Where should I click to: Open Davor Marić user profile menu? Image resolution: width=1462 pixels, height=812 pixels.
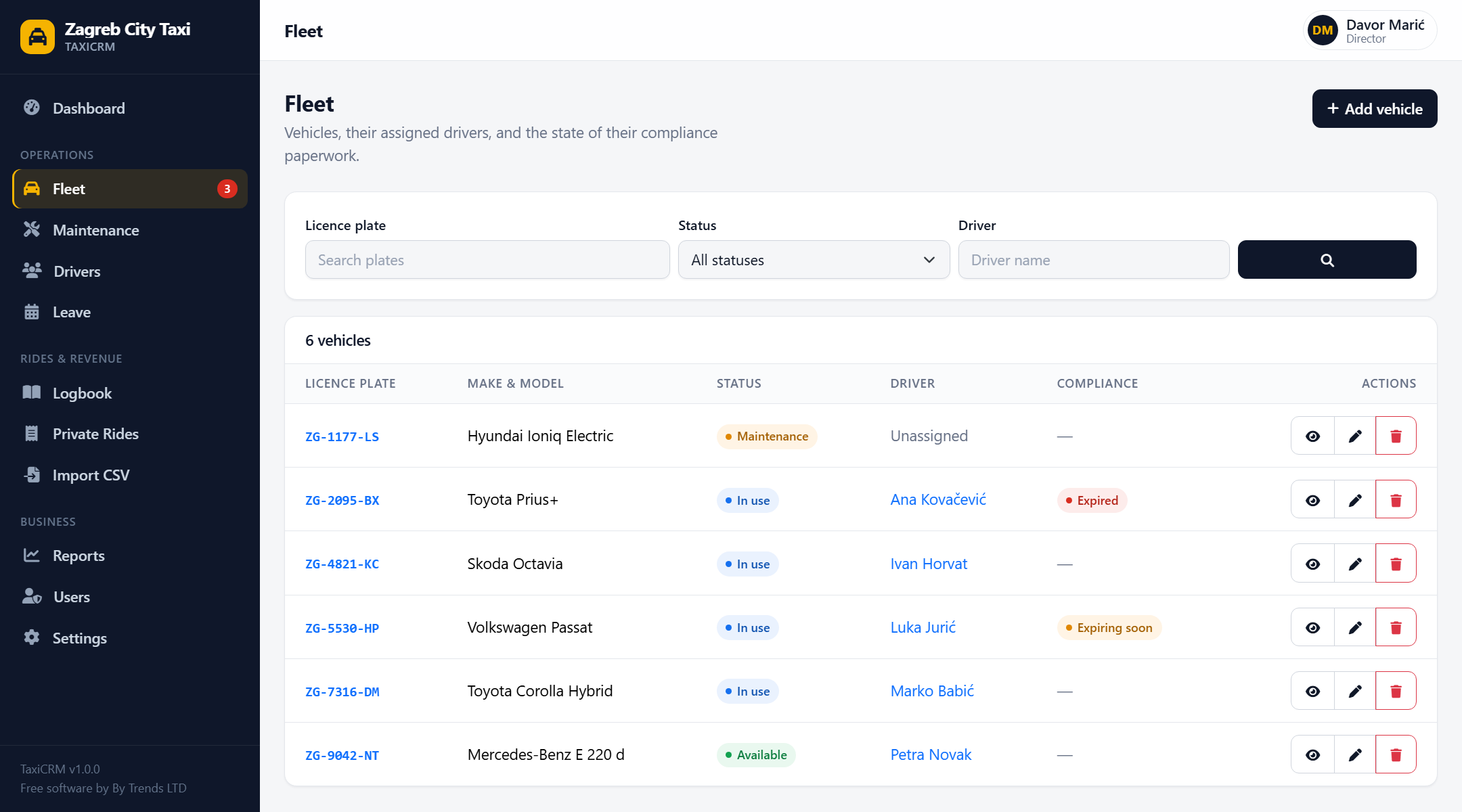1370,30
